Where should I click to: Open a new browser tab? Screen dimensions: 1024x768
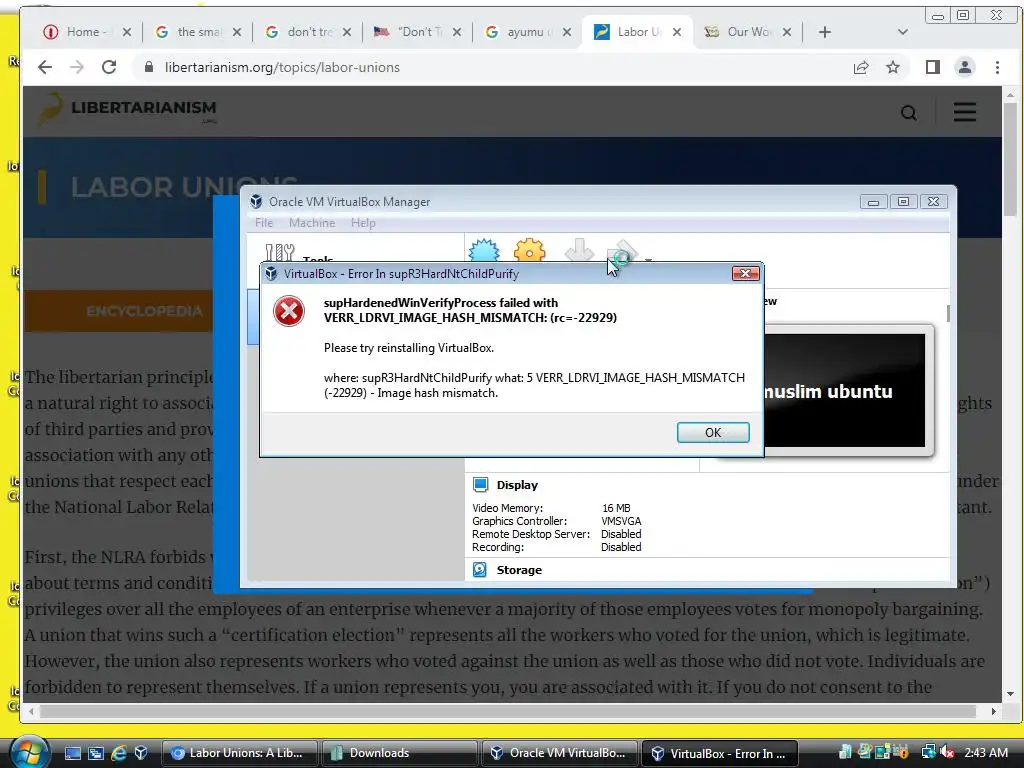click(825, 32)
